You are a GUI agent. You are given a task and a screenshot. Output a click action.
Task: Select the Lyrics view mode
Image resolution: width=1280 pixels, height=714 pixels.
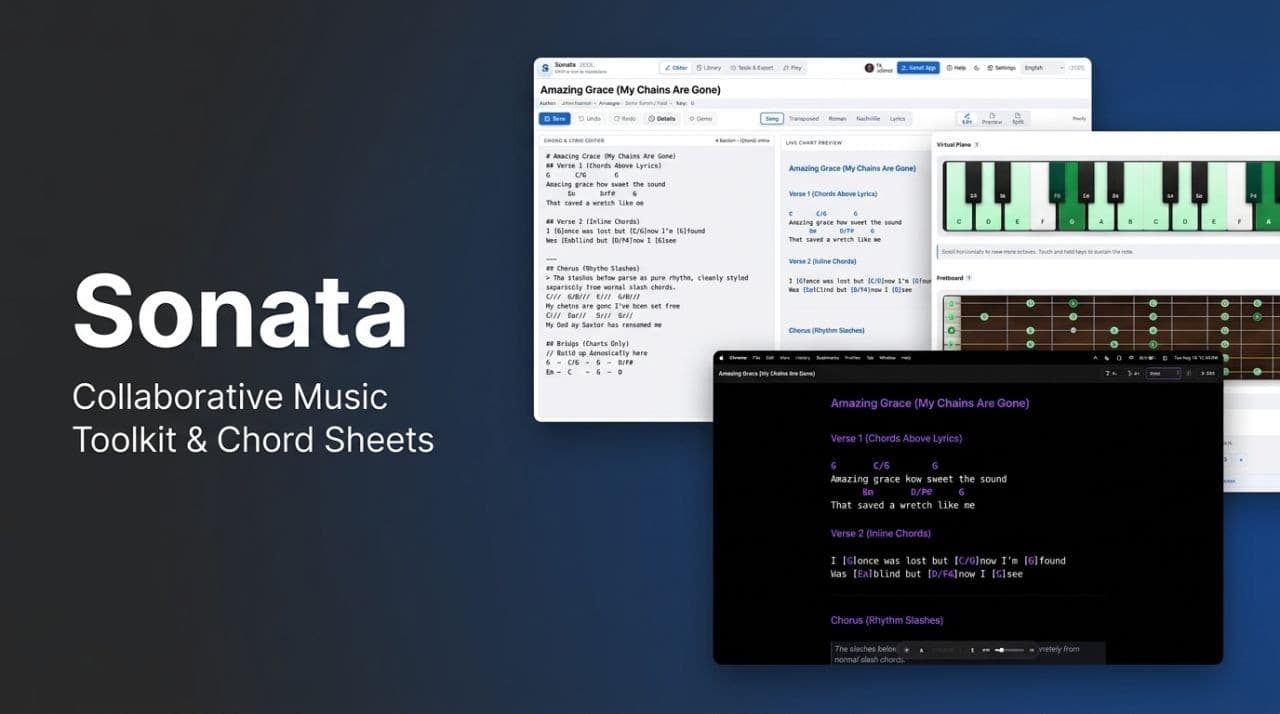pos(898,118)
